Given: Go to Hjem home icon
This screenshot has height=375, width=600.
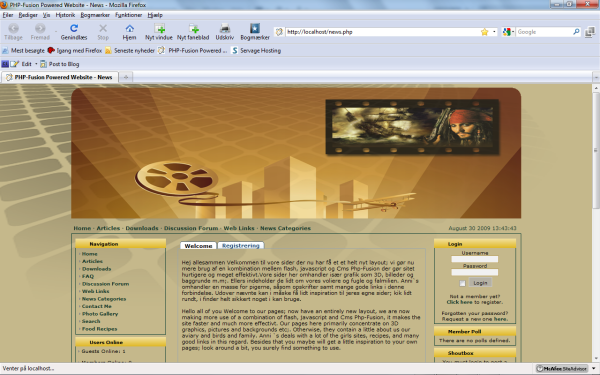Looking at the screenshot, I should click(129, 28).
